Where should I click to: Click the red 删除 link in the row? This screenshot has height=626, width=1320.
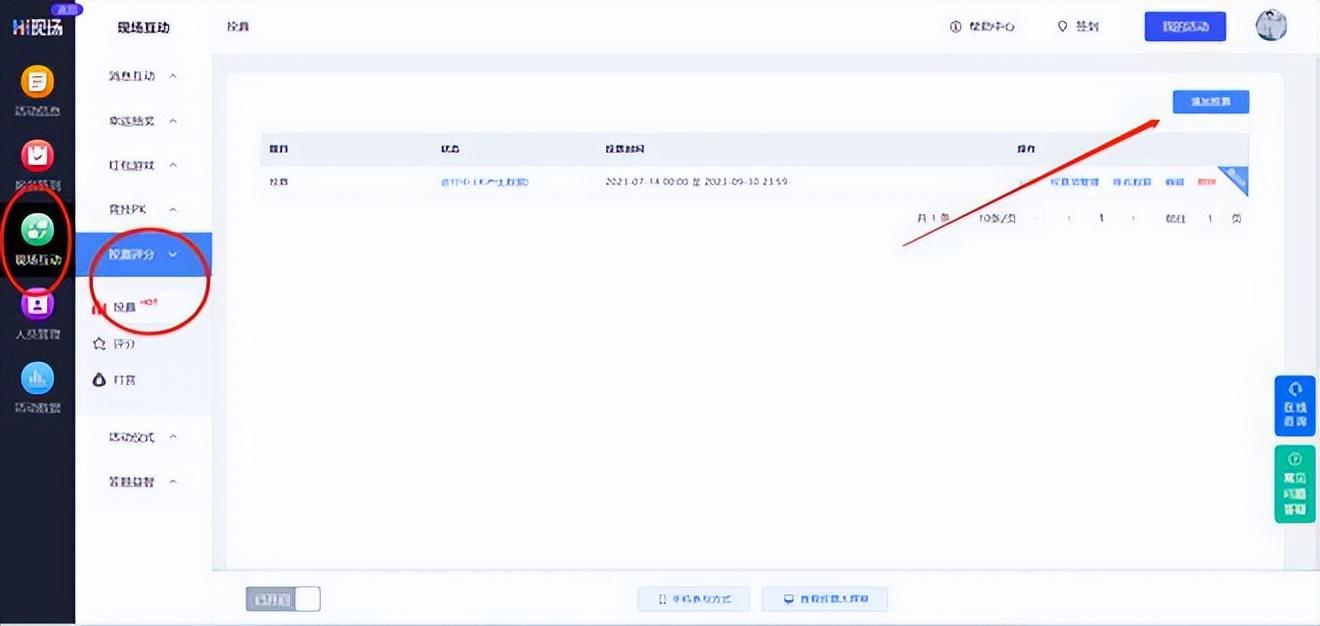[x=1206, y=182]
